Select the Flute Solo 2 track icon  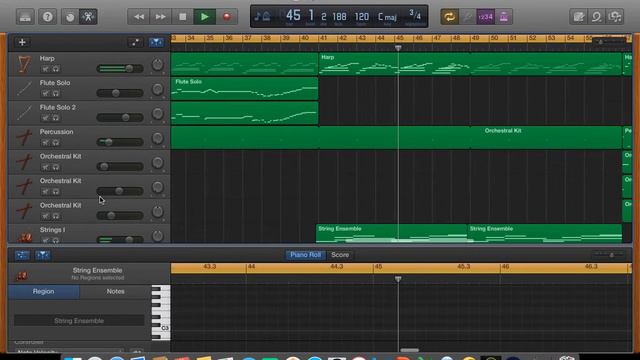tap(24, 113)
